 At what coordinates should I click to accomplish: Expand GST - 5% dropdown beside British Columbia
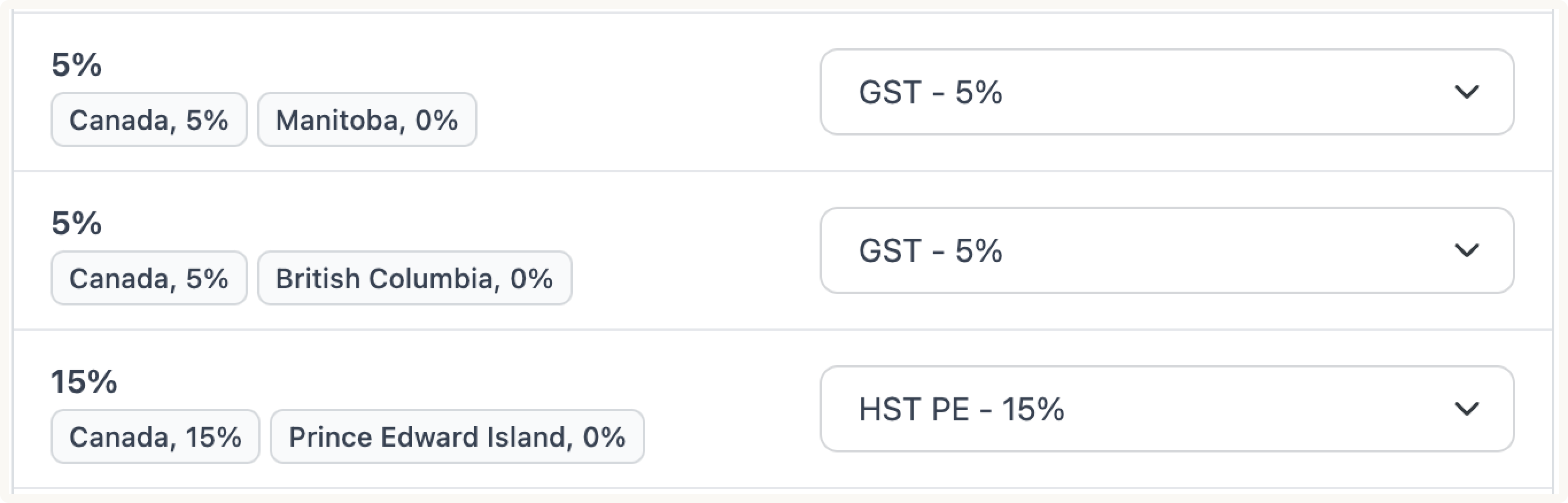[x=1166, y=250]
